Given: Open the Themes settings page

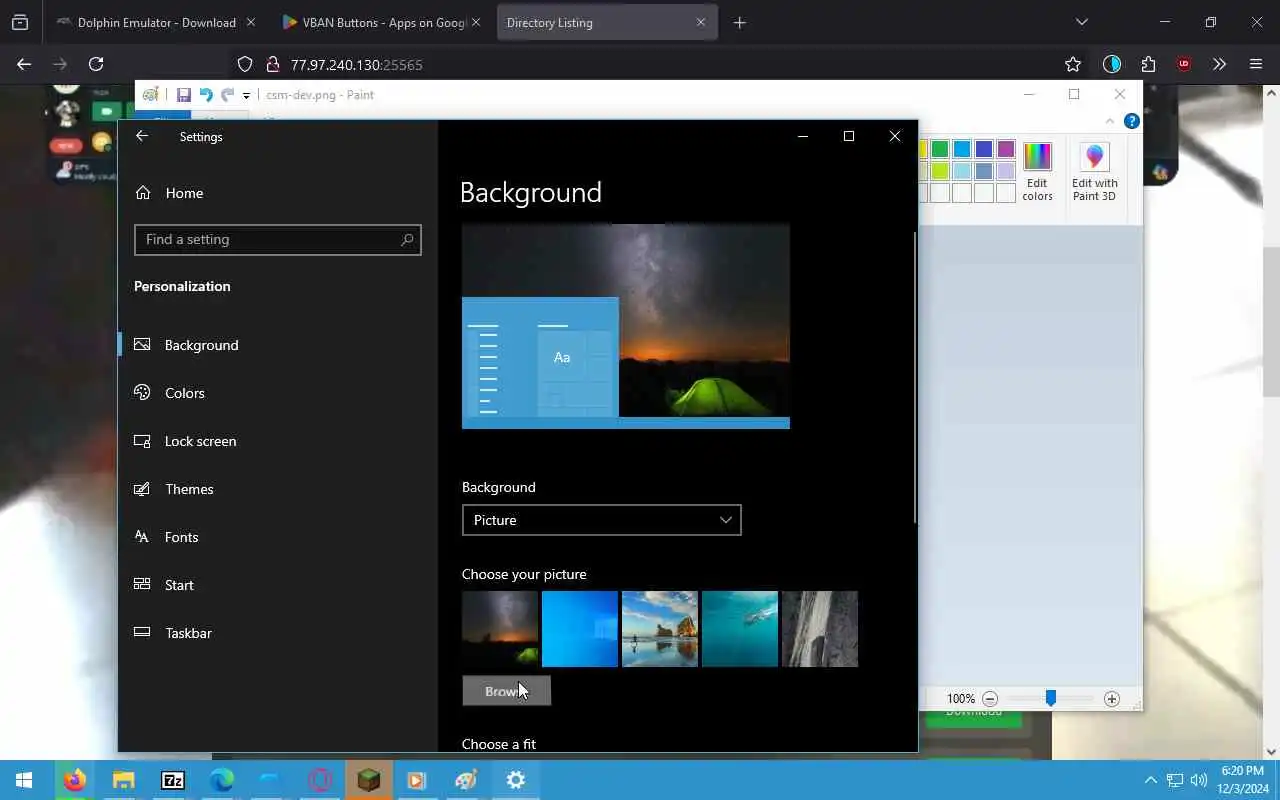Looking at the screenshot, I should (x=278, y=489).
